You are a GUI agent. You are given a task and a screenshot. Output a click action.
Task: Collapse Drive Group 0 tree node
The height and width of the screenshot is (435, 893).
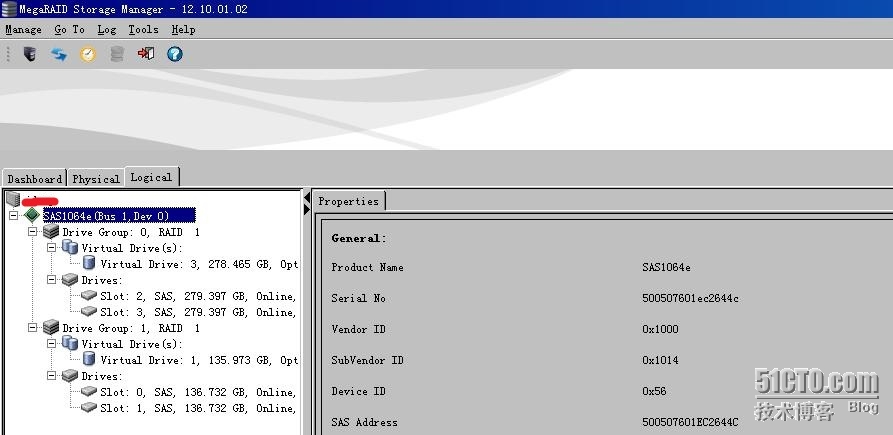tap(32, 232)
